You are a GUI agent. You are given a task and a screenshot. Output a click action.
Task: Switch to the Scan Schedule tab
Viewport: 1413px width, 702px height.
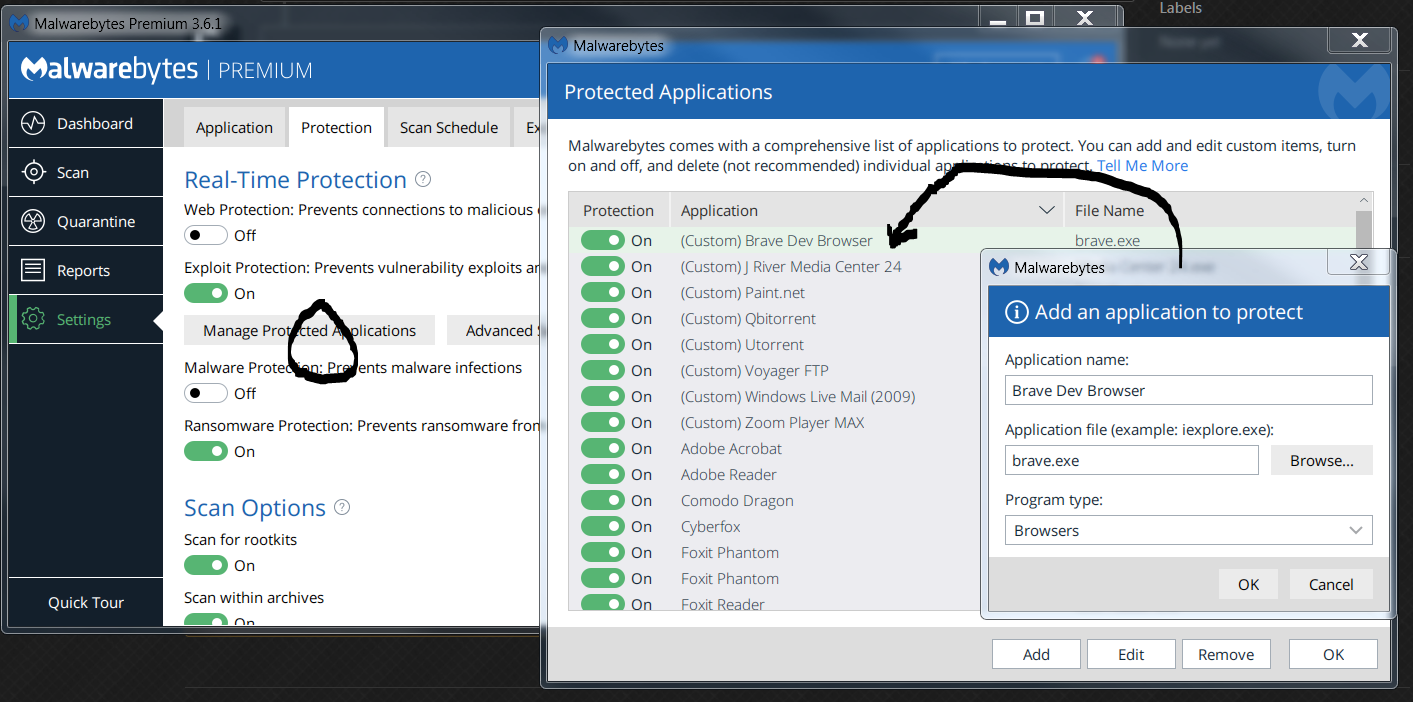coord(449,128)
